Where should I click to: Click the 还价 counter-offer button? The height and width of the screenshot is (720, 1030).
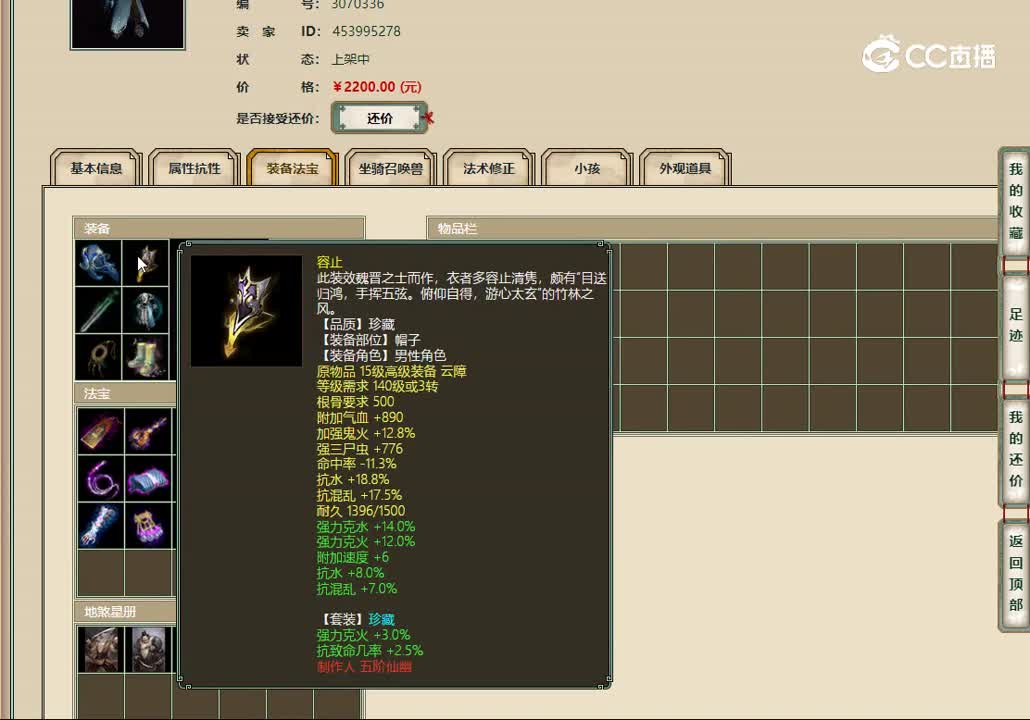(379, 118)
